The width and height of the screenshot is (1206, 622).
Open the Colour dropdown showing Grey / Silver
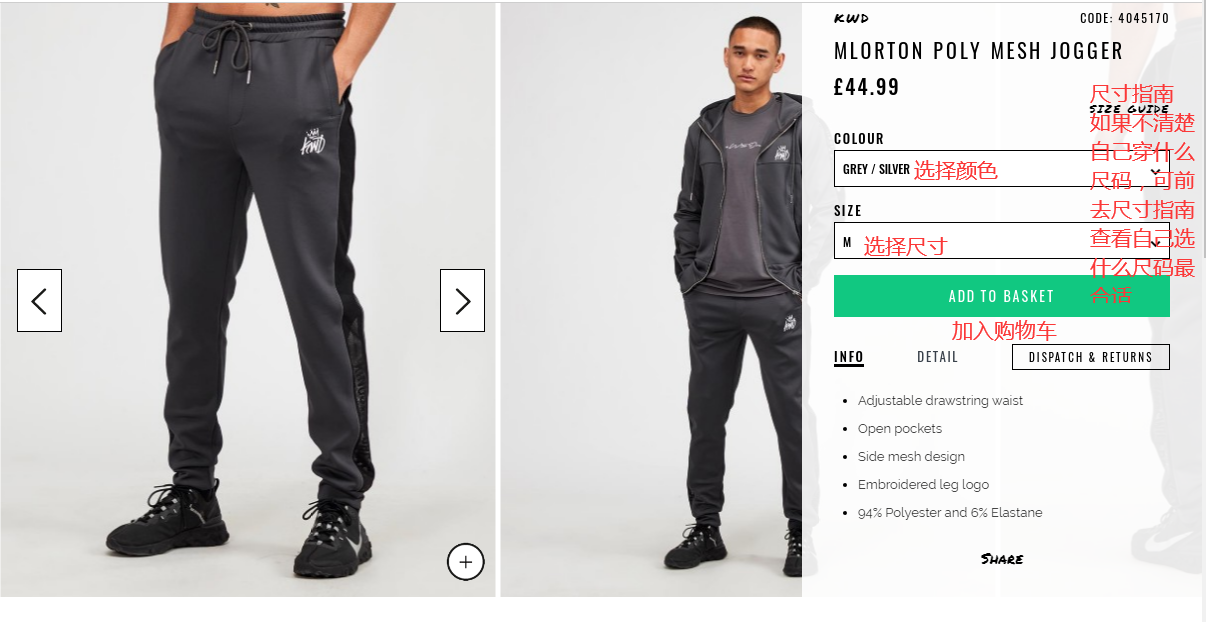(1001, 169)
